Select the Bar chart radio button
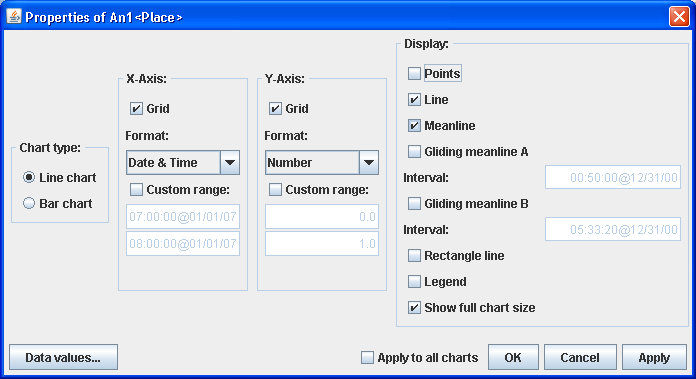 coord(29,203)
